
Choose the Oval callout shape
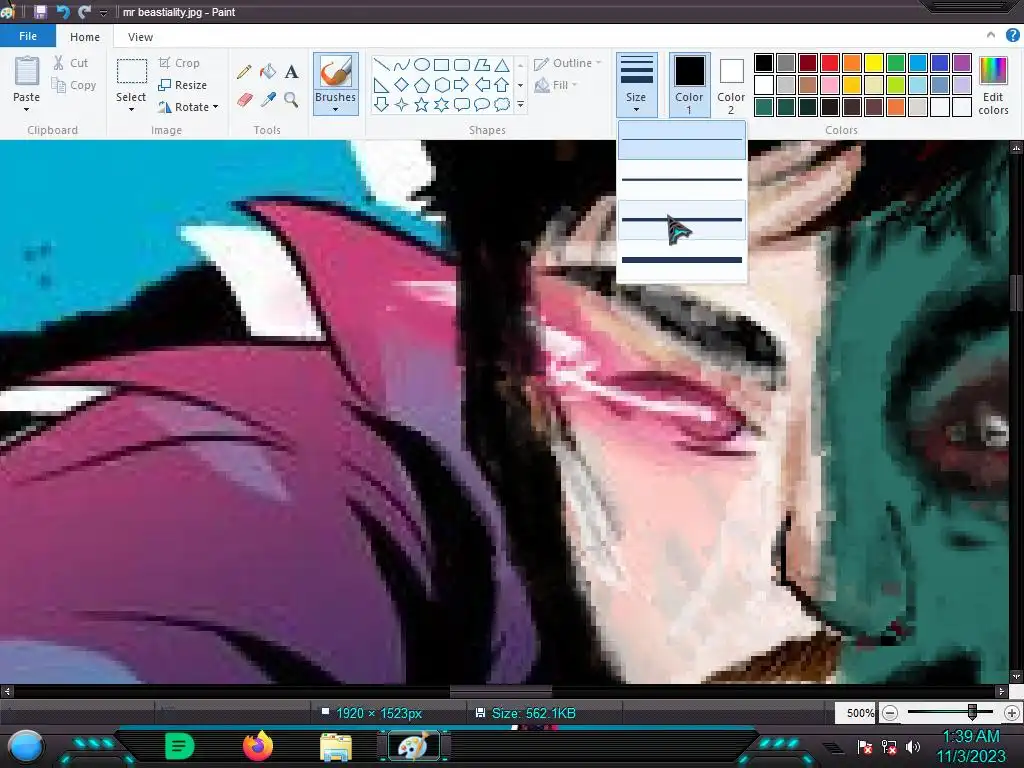(x=482, y=104)
